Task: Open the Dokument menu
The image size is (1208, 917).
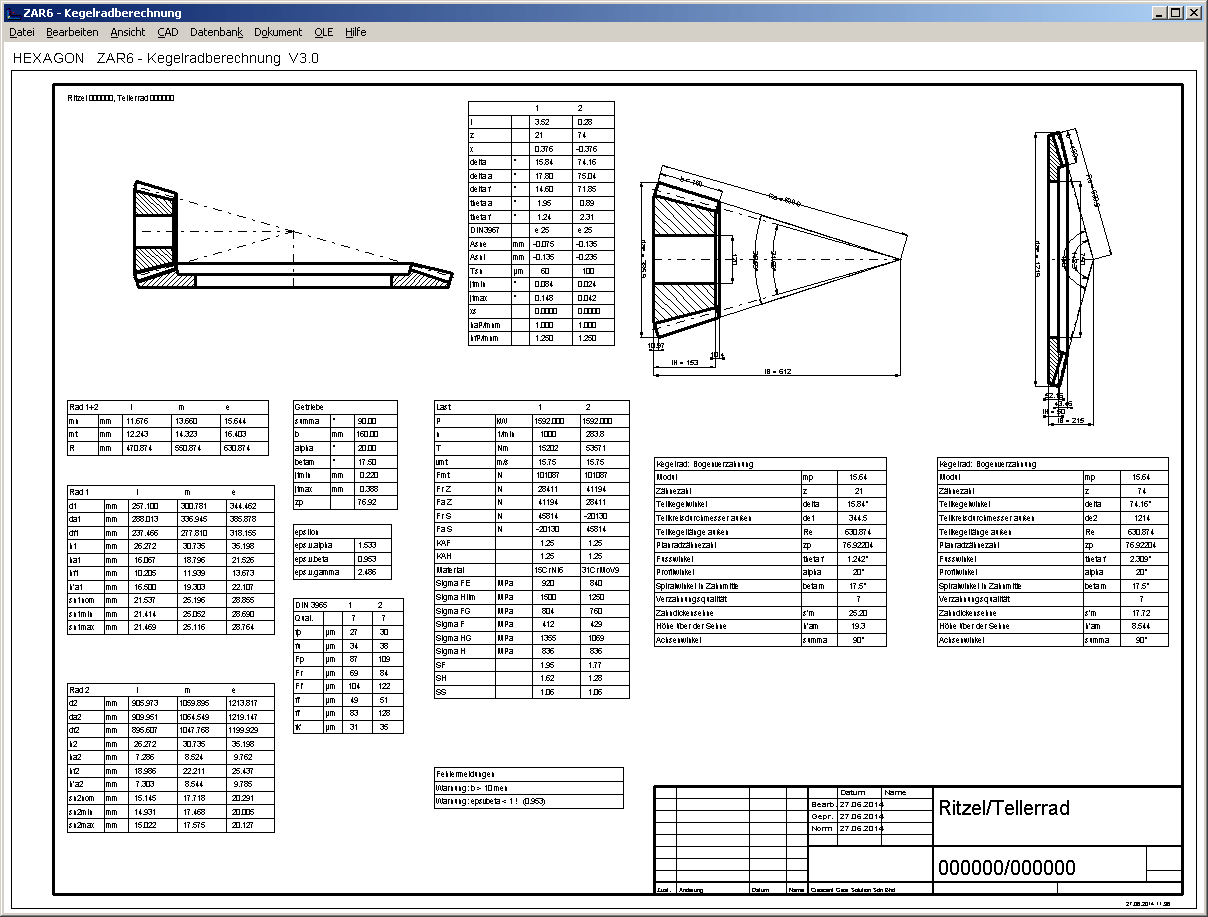Action: point(278,32)
